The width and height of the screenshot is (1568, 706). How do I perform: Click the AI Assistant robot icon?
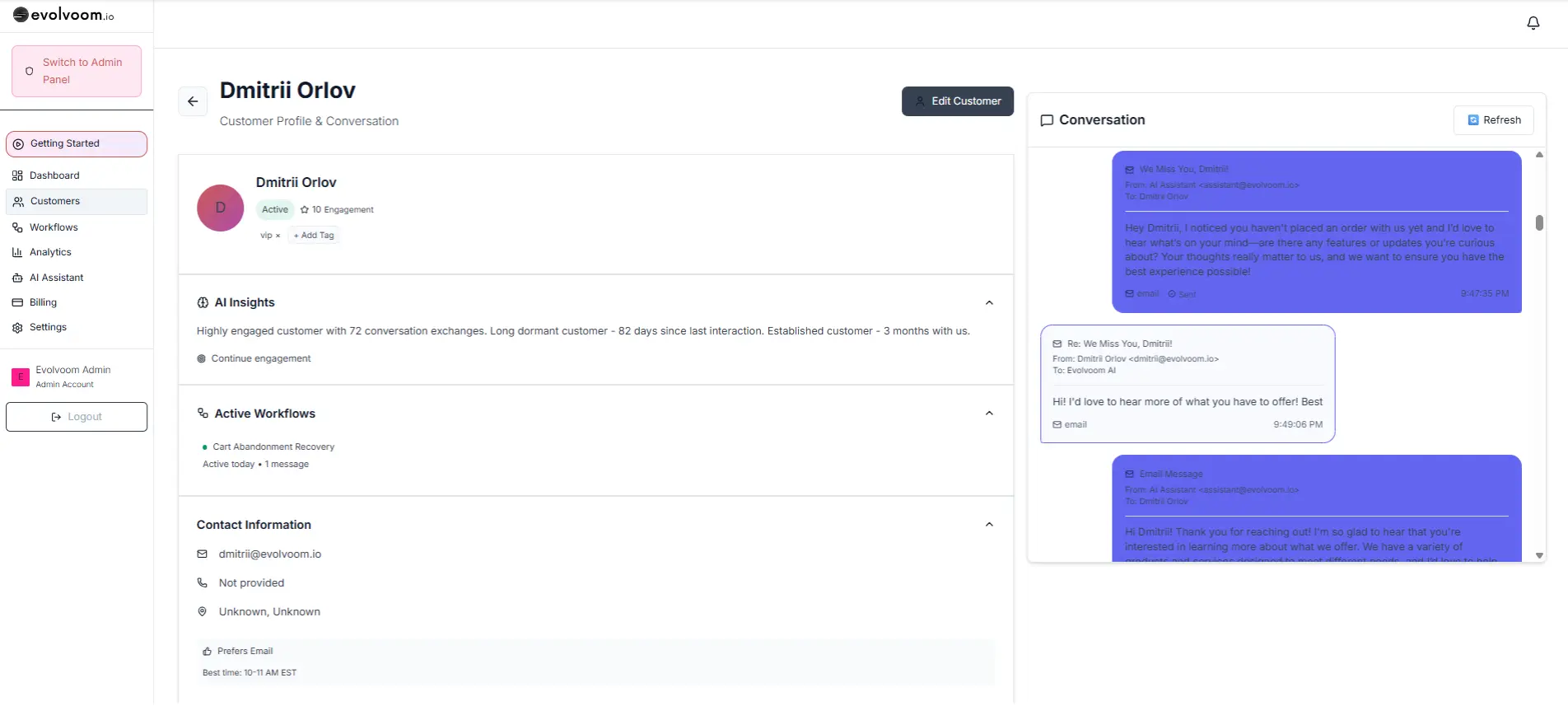(17, 278)
